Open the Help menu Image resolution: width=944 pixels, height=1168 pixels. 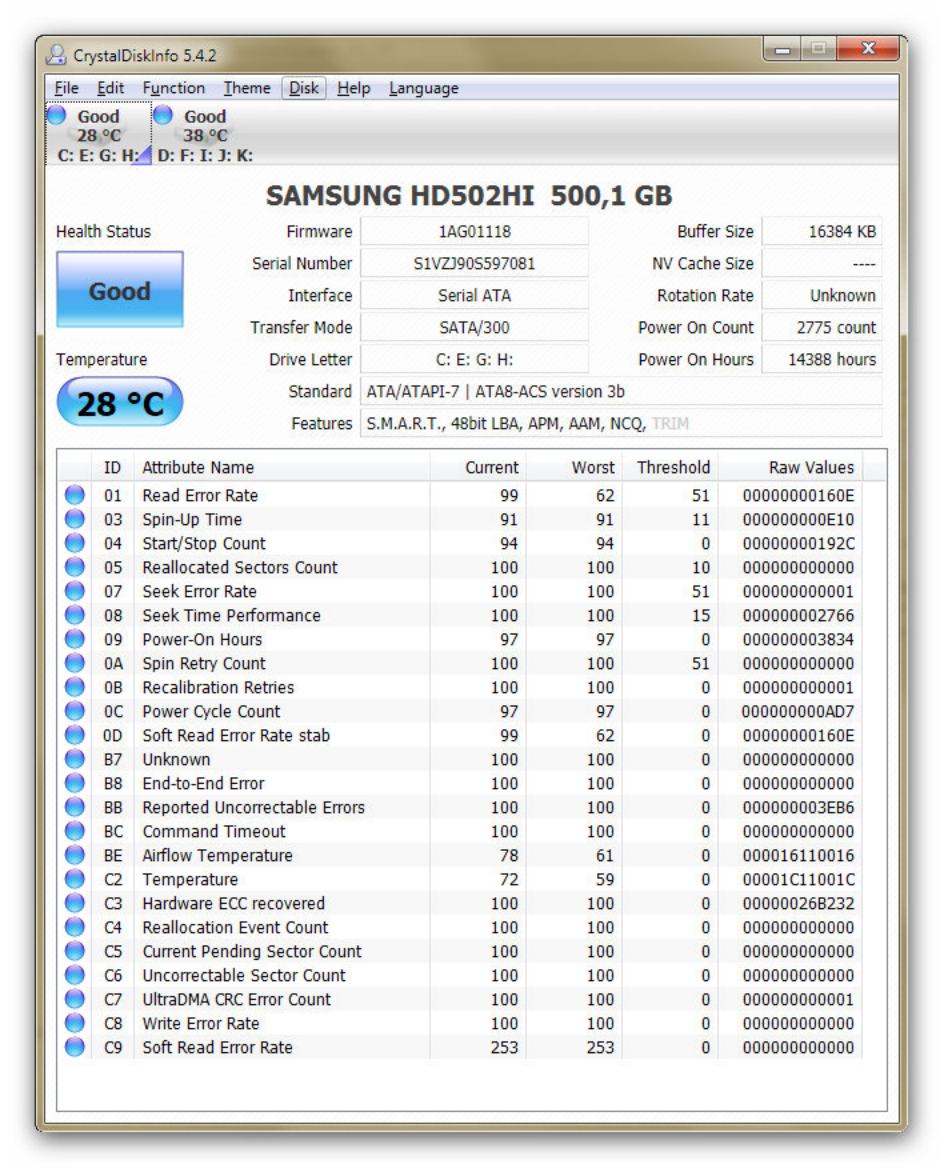(x=353, y=88)
